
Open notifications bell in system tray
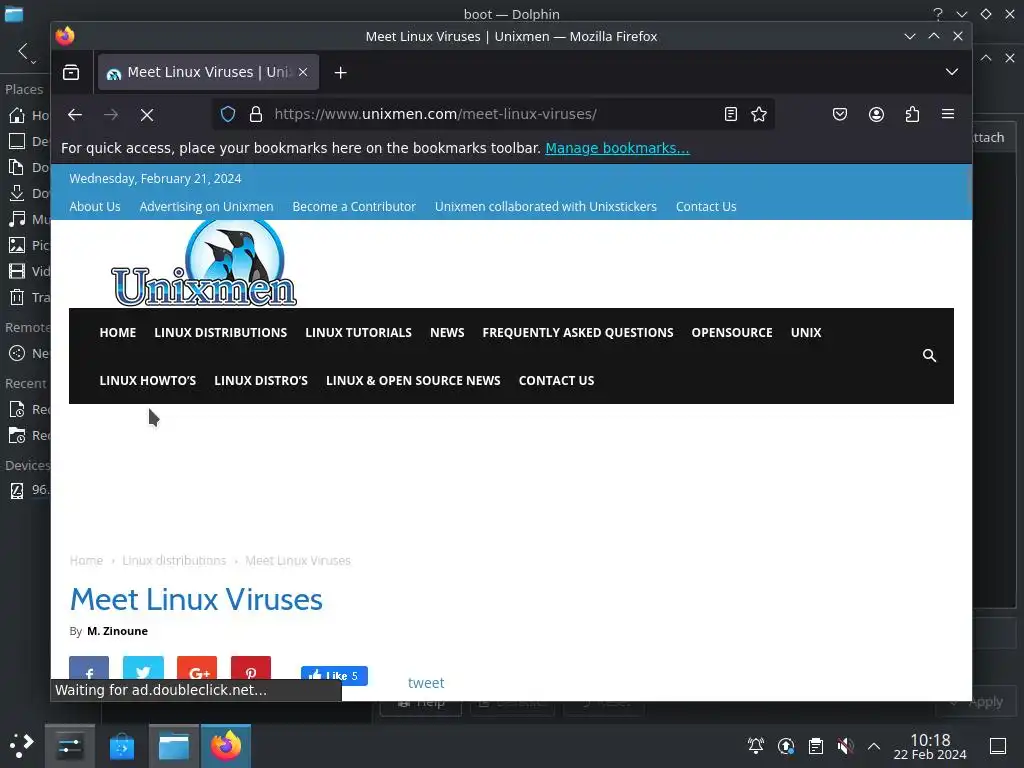click(x=756, y=746)
